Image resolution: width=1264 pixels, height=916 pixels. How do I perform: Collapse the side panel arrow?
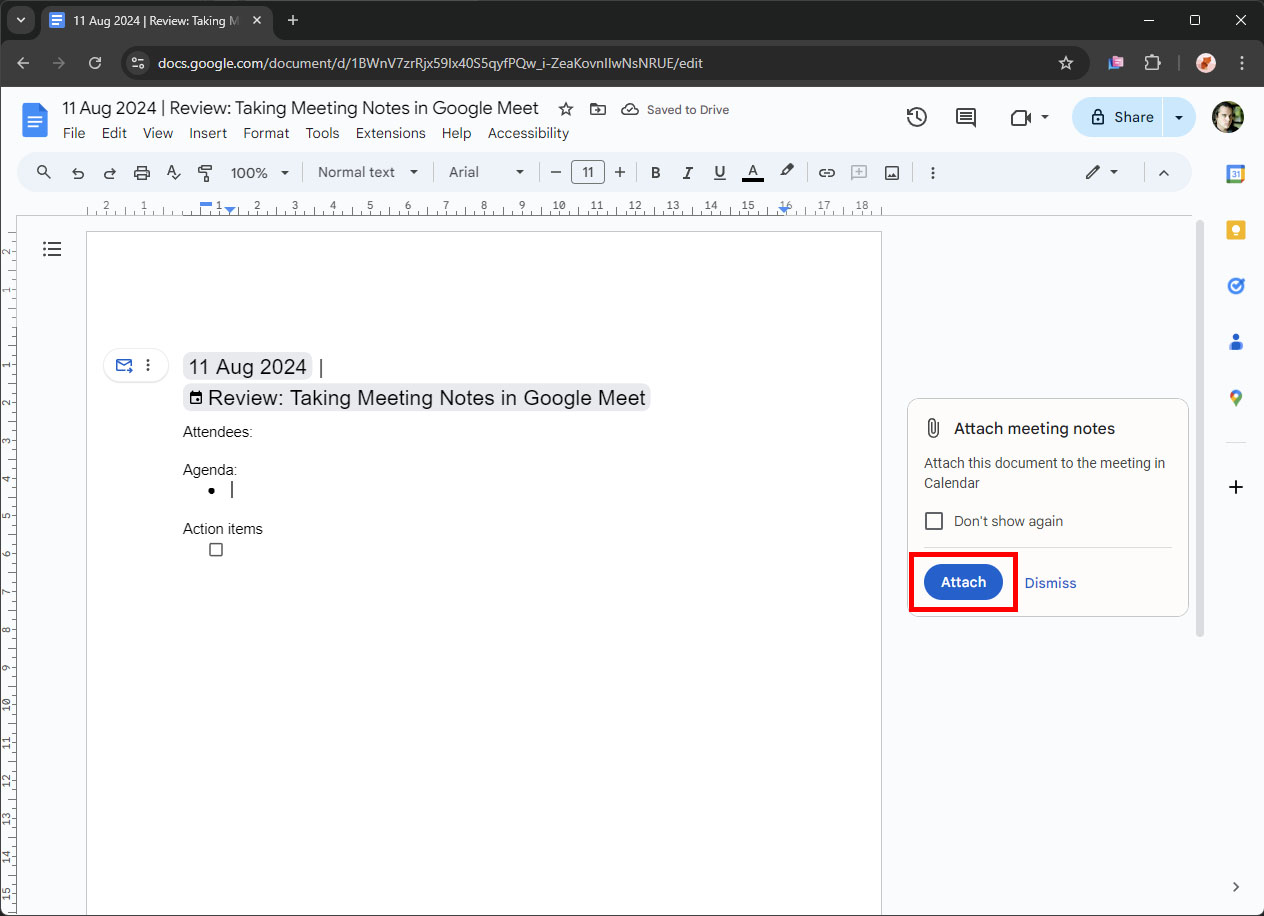click(x=1236, y=887)
